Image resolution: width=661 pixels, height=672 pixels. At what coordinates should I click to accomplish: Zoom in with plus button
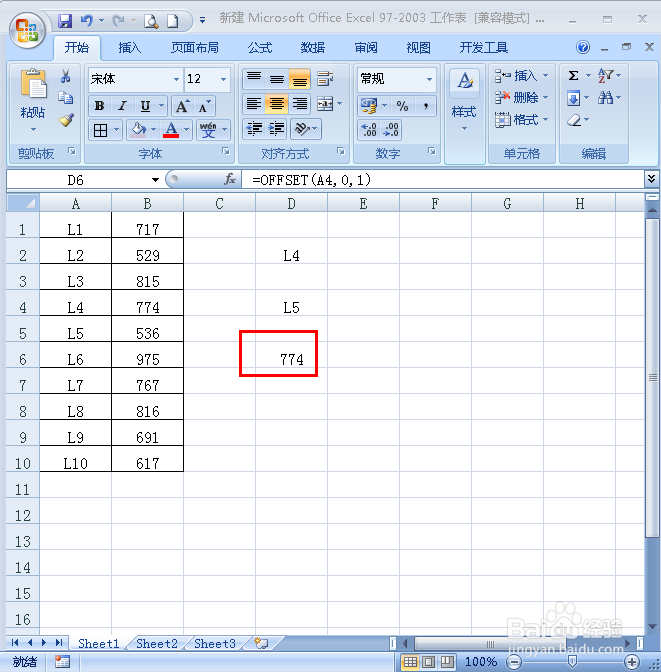[632, 662]
